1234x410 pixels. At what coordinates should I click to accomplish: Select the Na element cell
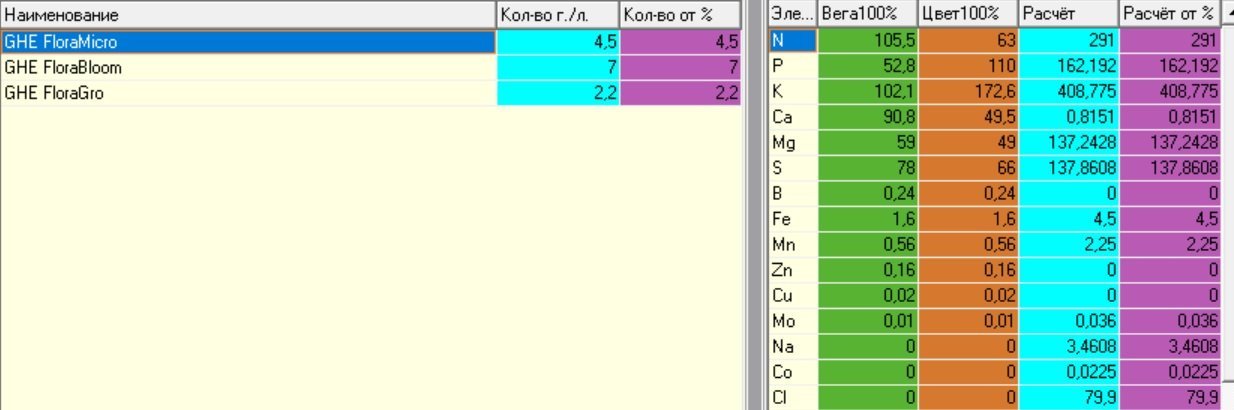(x=792, y=347)
